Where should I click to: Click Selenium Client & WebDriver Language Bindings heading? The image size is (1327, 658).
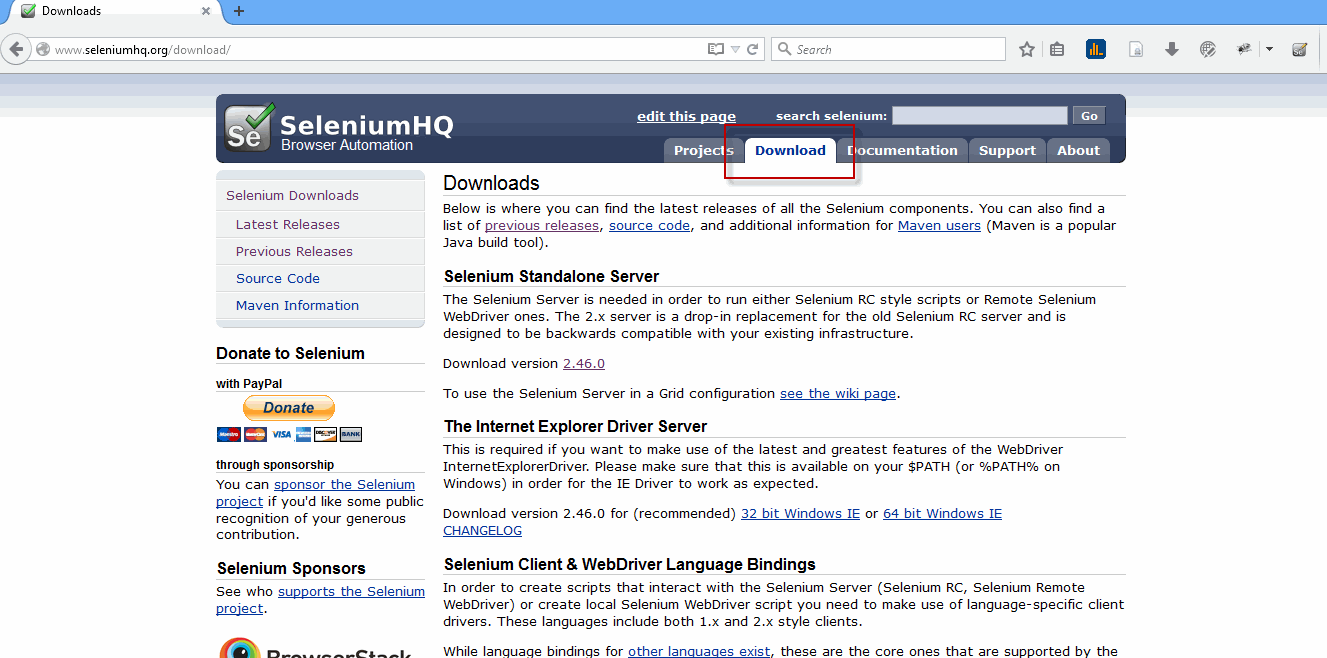630,565
